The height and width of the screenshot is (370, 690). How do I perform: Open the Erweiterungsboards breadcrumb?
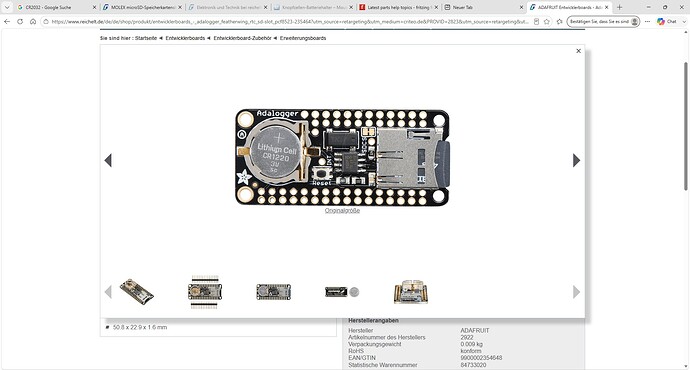303,38
